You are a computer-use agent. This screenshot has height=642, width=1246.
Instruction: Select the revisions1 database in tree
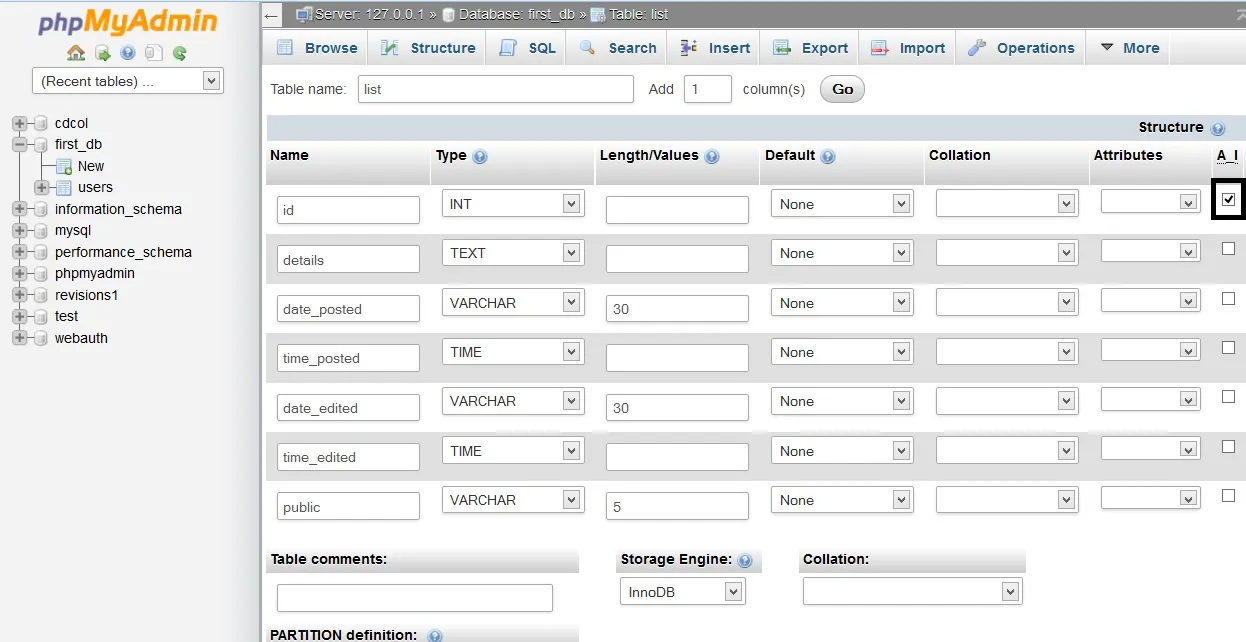coord(87,295)
